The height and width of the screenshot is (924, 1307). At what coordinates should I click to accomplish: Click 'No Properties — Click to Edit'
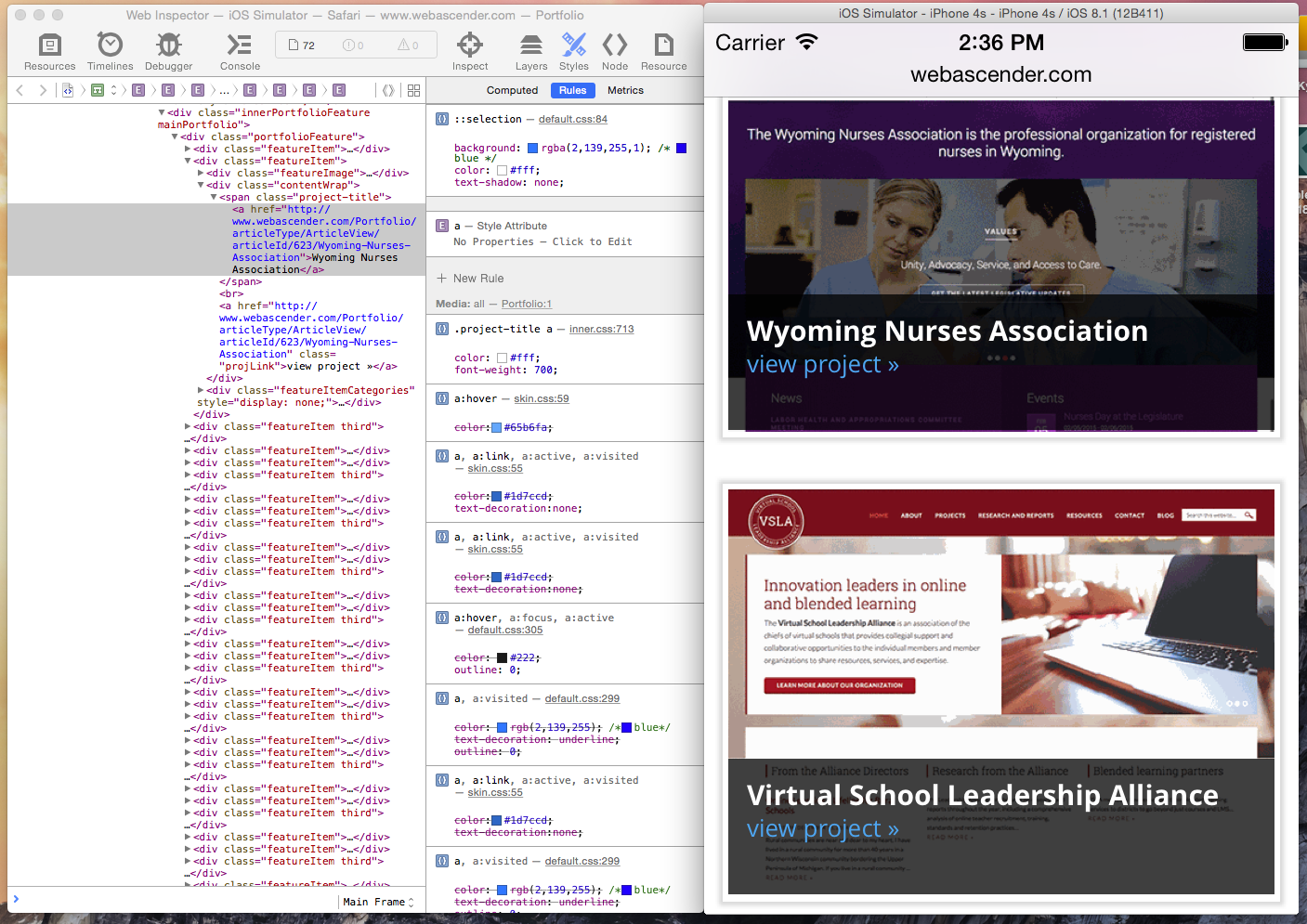[542, 241]
